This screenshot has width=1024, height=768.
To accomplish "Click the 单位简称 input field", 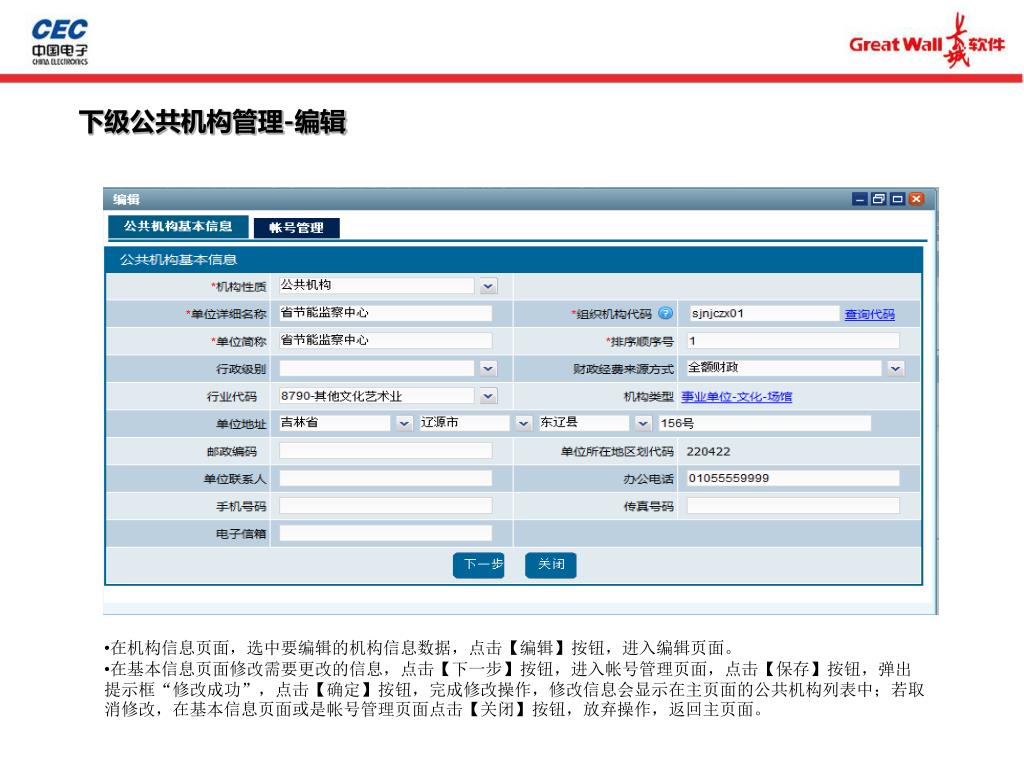I will click(385, 340).
